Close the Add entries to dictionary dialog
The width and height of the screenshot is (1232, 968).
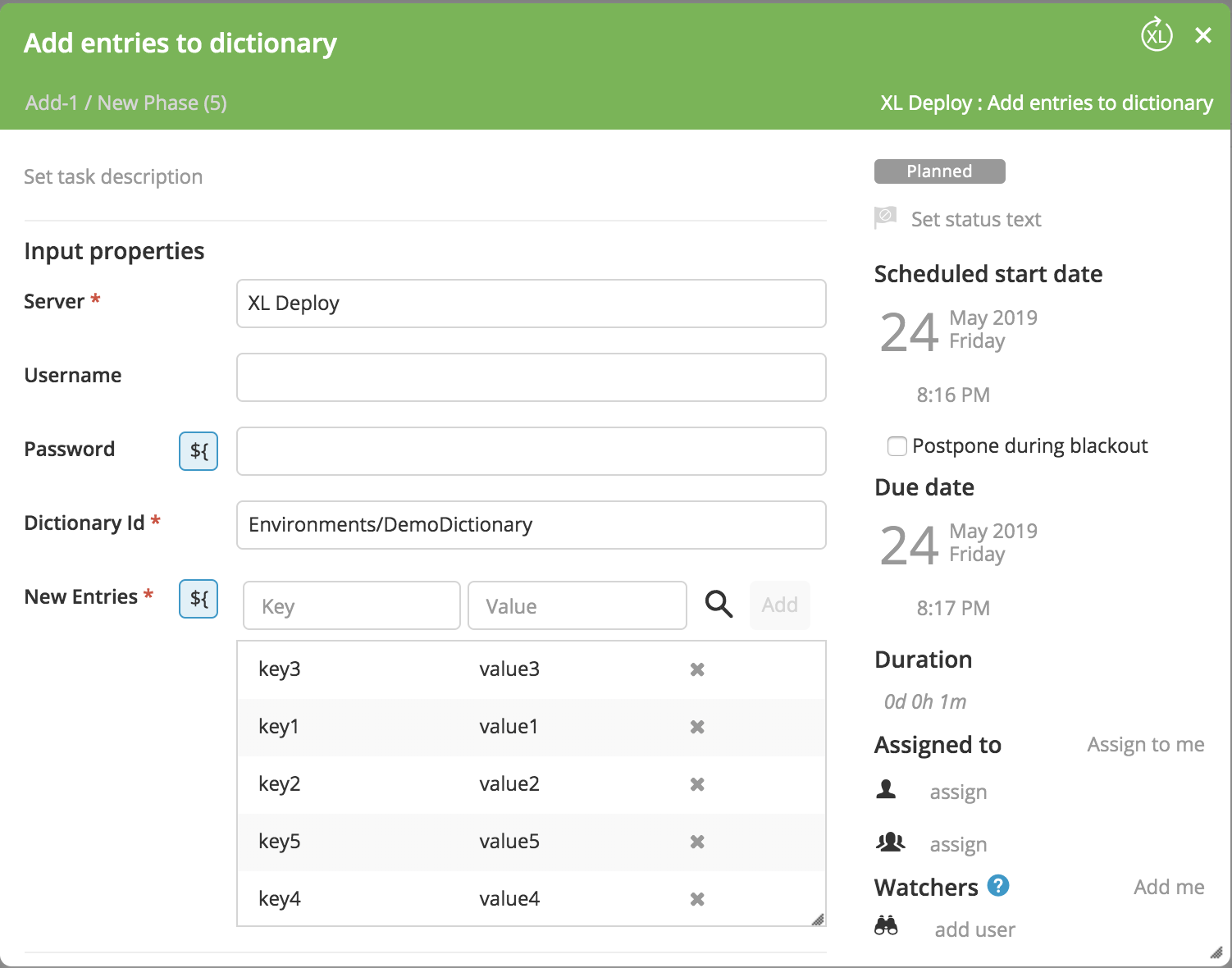[1203, 35]
